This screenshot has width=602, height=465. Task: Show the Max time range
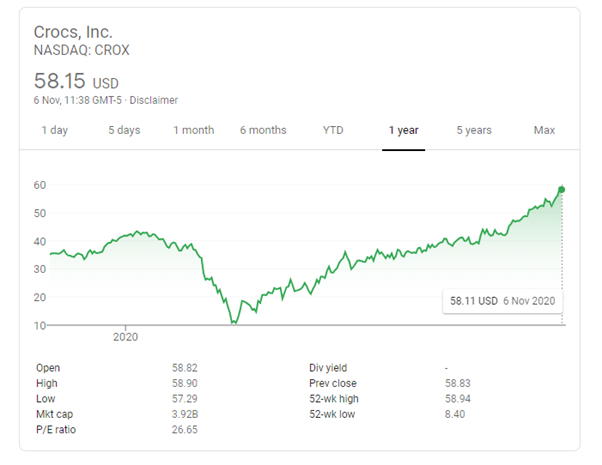544,130
